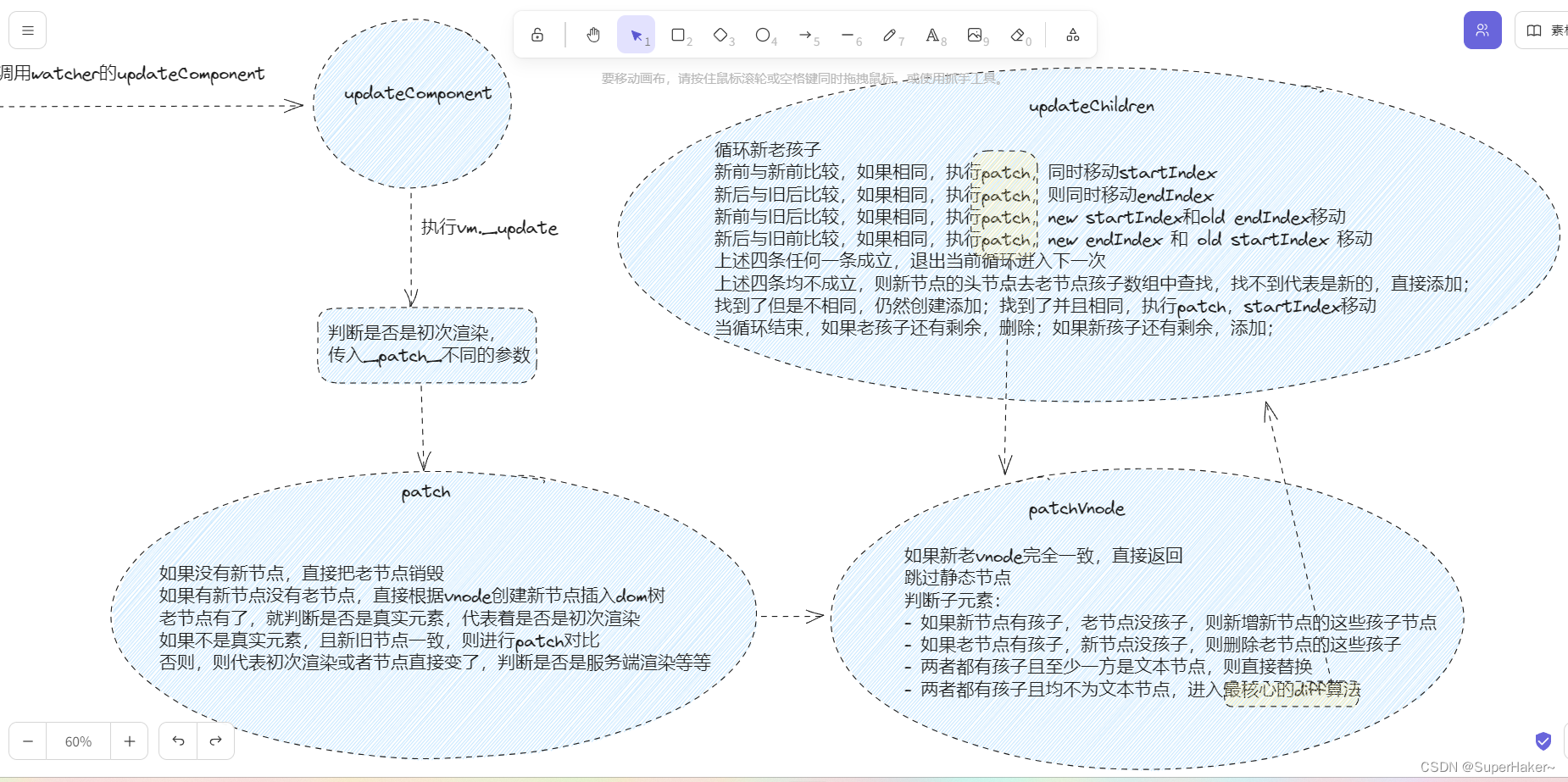Select the updateChildren title text
The width and height of the screenshot is (1568, 782).
(1092, 106)
